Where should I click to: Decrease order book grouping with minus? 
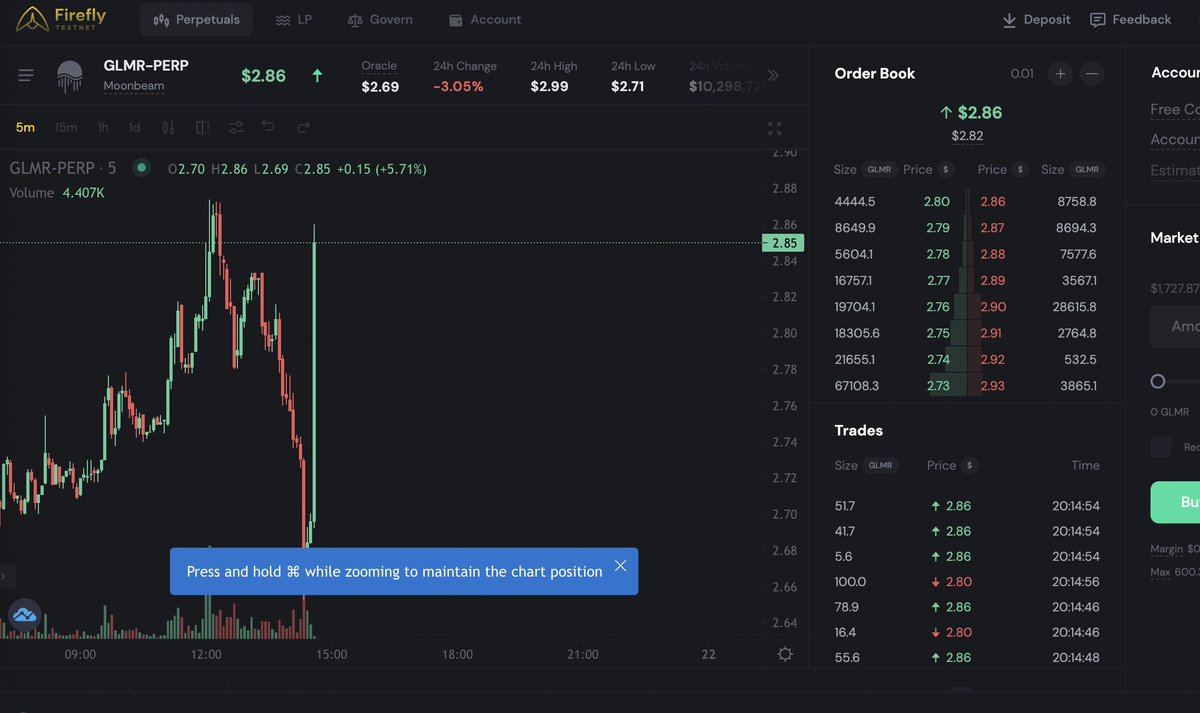coord(1093,73)
